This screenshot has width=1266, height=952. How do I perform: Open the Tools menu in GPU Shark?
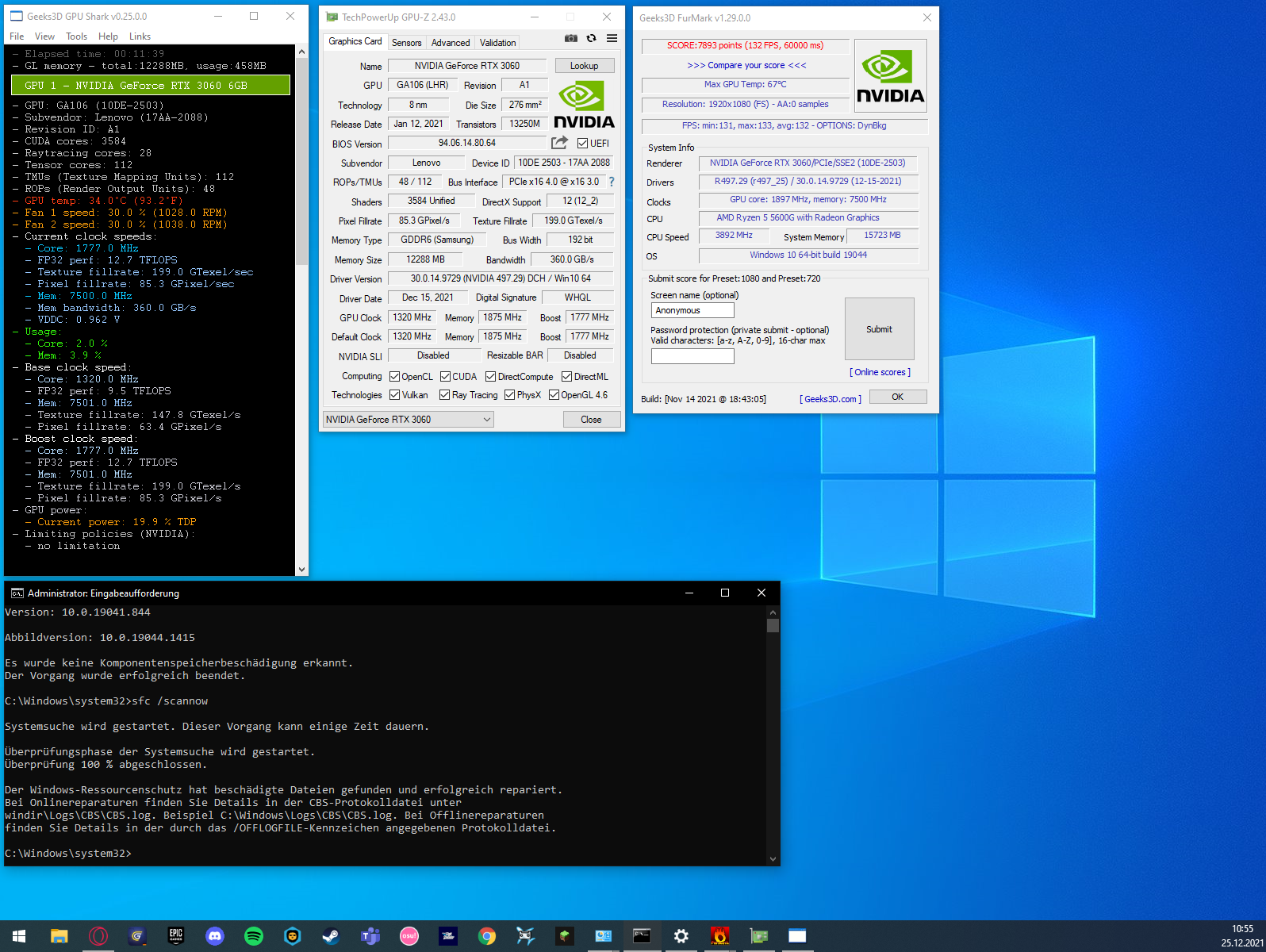[x=77, y=36]
